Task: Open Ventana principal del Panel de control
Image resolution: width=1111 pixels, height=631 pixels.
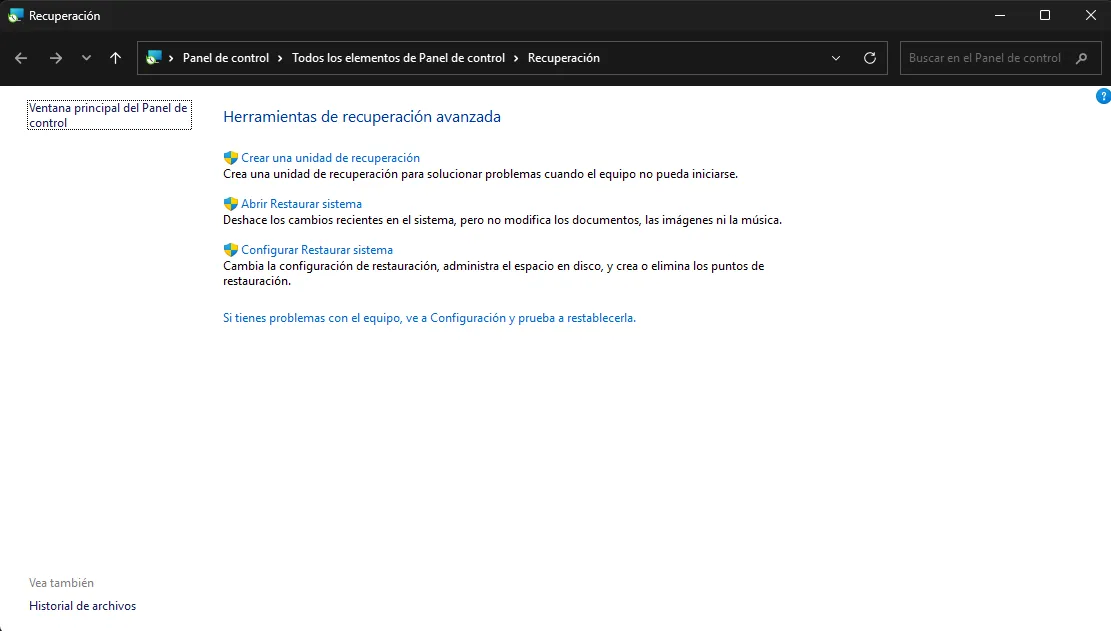Action: tap(109, 115)
